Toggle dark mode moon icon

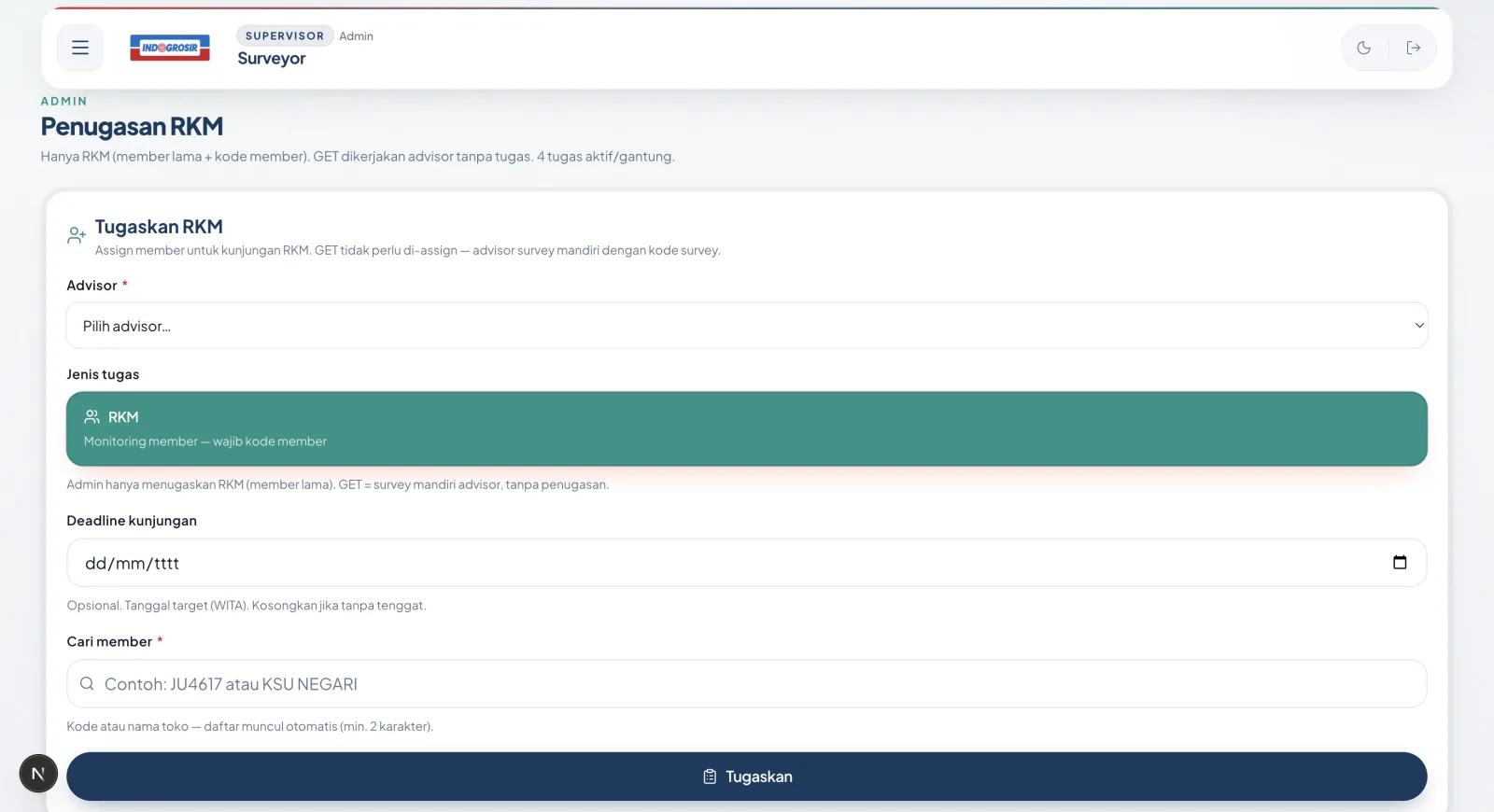[1364, 48]
